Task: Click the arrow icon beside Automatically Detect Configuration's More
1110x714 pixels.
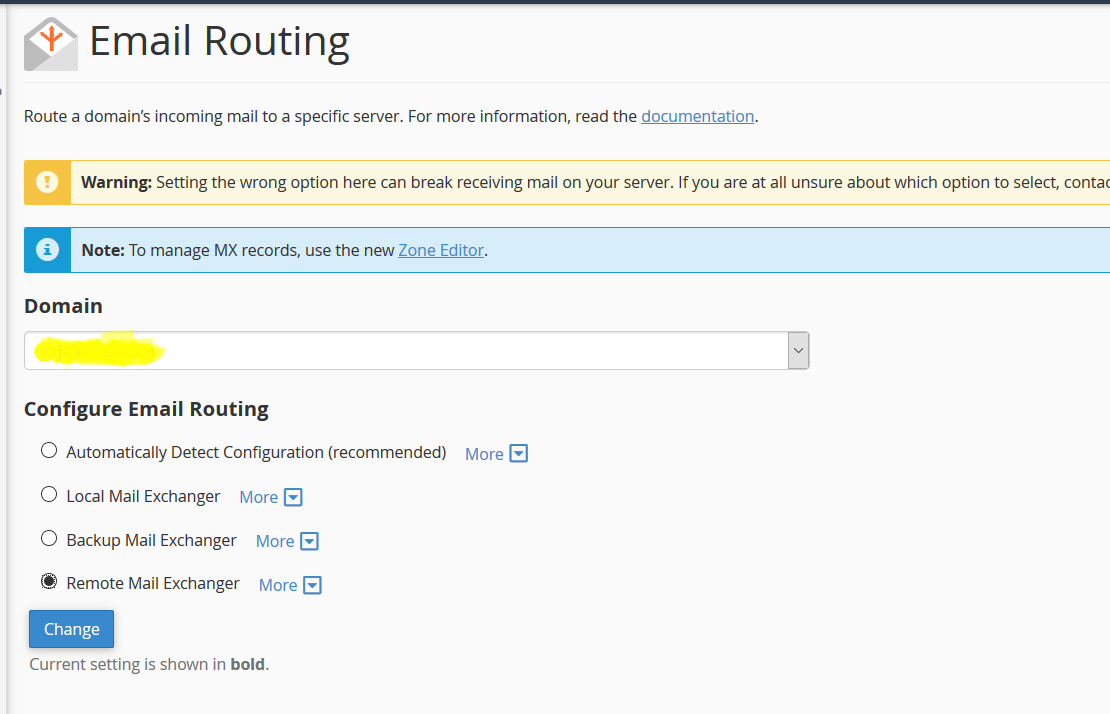Action: (518, 454)
